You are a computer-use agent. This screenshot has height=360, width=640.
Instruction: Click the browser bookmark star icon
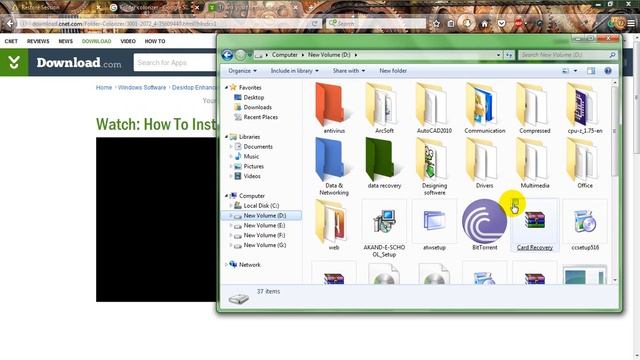pos(436,24)
